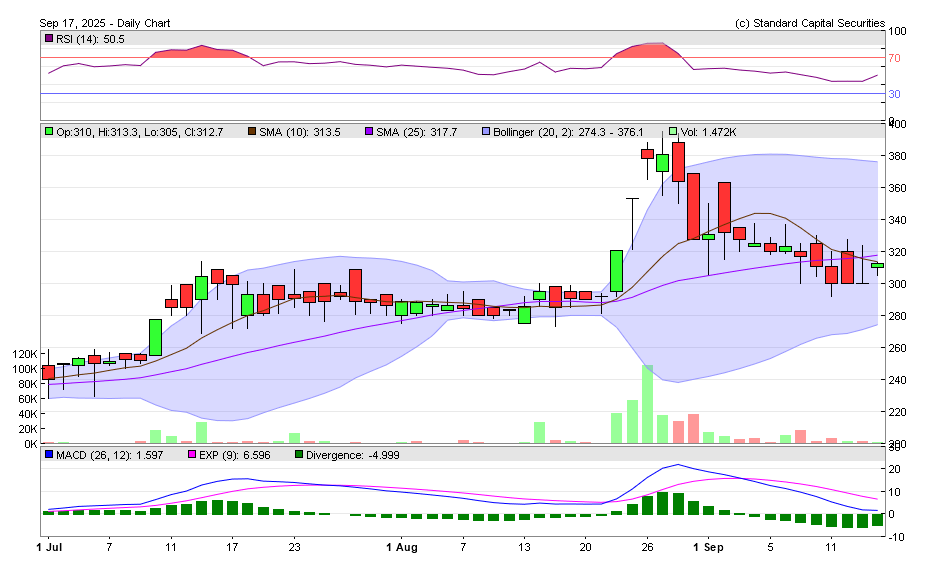Image resolution: width=925 pixels, height=567 pixels.
Task: Click the brown SMA (10) legend swatch
Action: (x=252, y=132)
